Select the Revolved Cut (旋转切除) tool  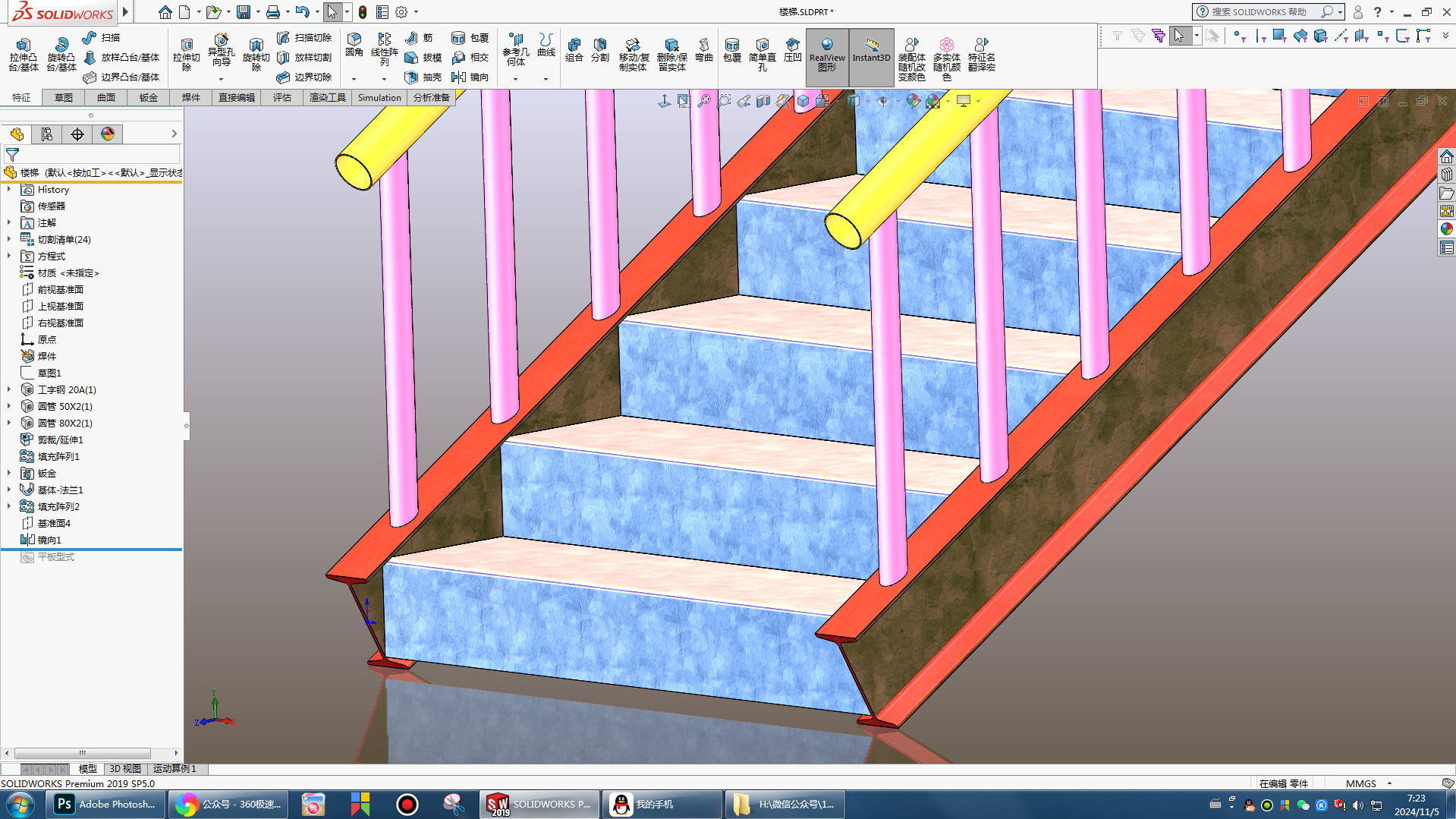click(x=256, y=55)
